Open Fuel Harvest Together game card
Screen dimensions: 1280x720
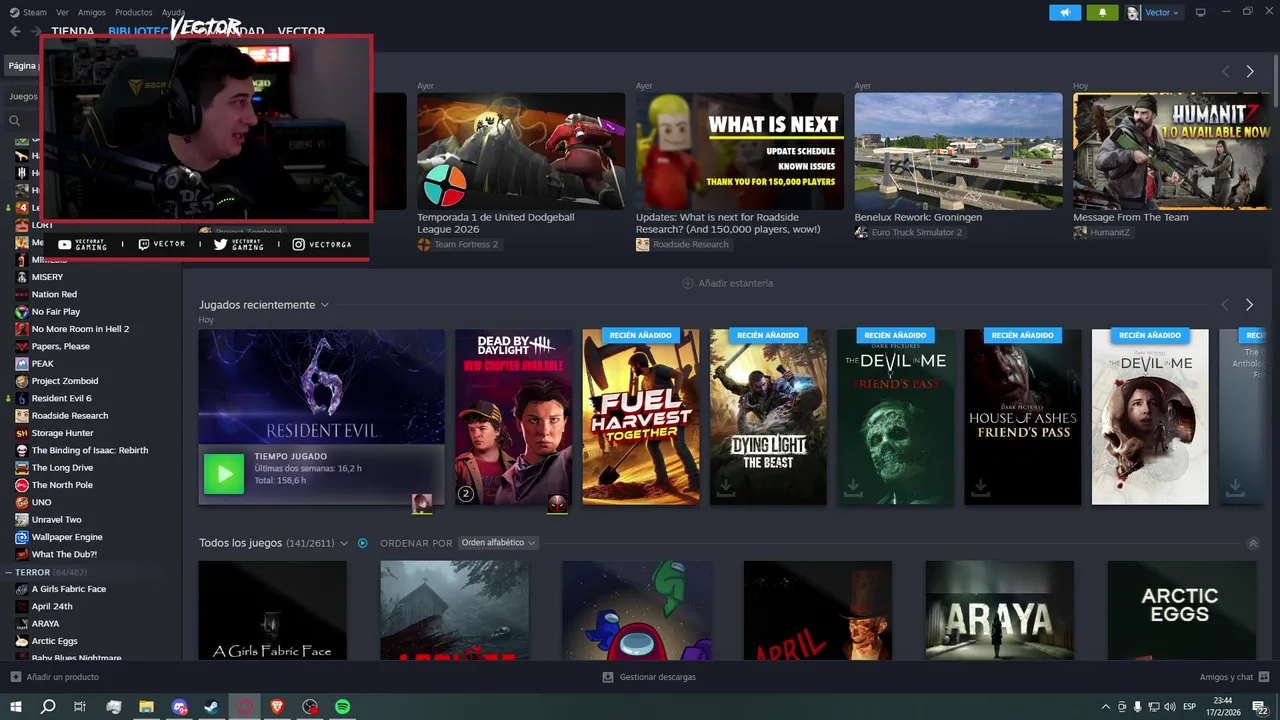click(641, 417)
